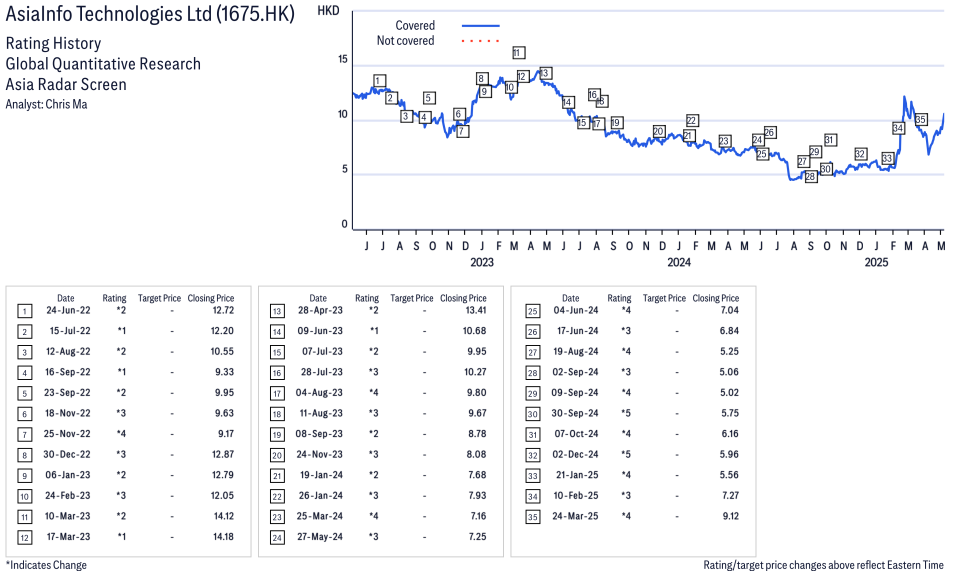
Task: Click chart marker 31 on the chart
Action: point(830,140)
